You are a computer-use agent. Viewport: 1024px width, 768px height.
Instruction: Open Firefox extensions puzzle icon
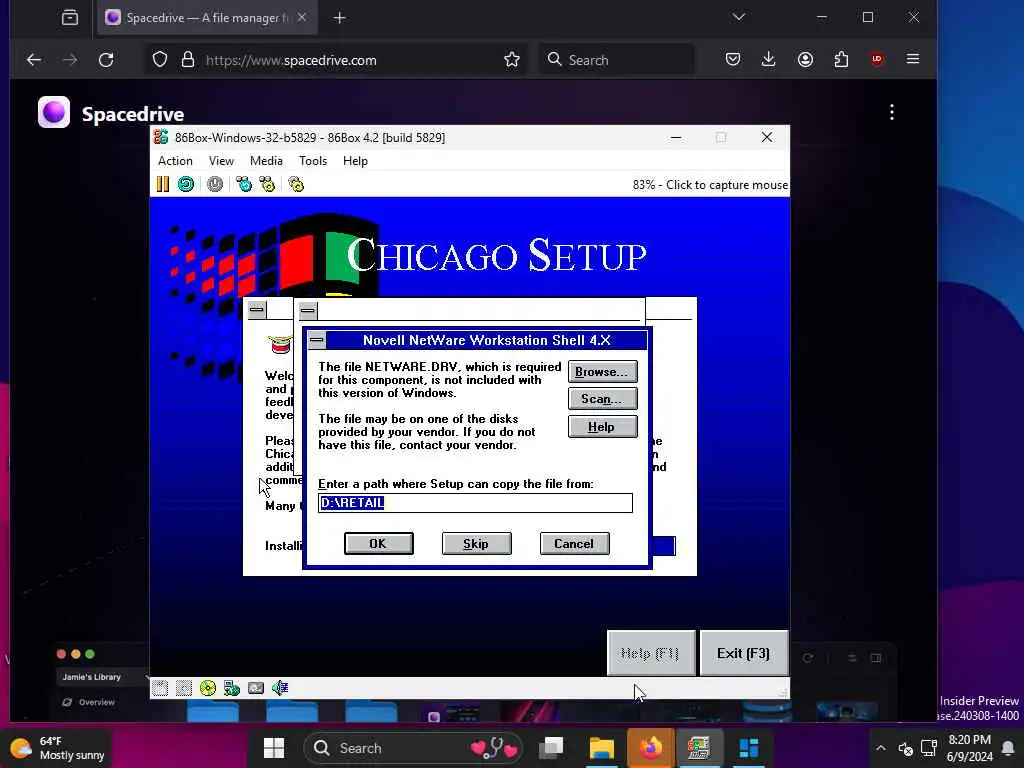(x=841, y=59)
